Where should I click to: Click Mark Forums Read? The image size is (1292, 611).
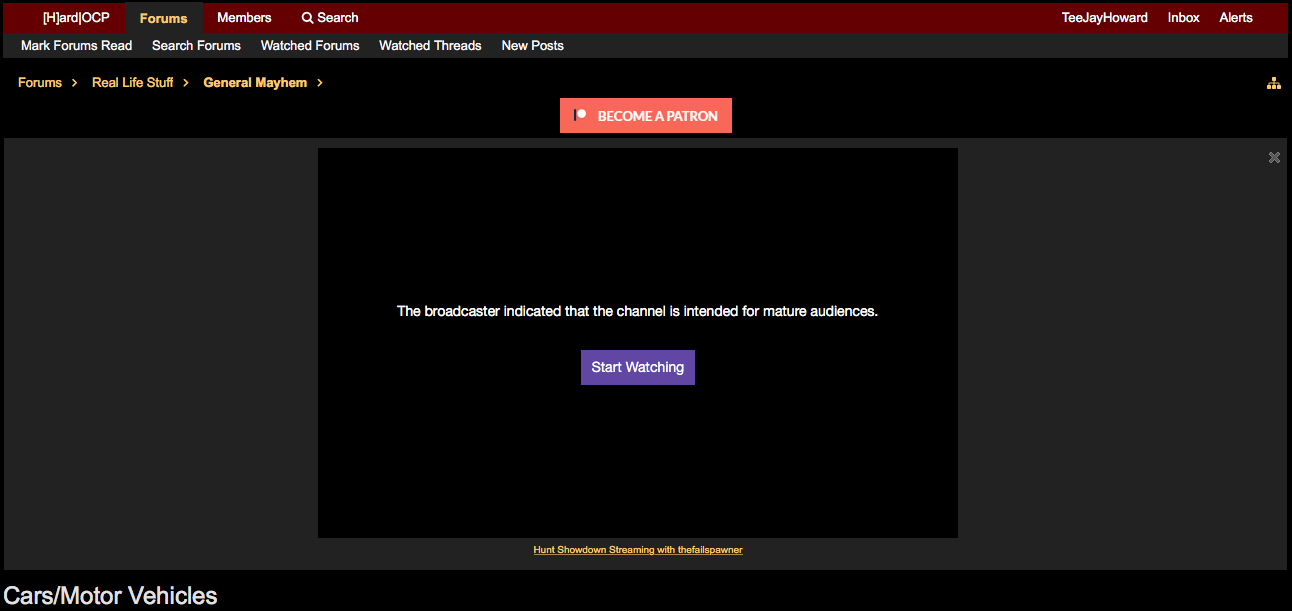pos(76,46)
